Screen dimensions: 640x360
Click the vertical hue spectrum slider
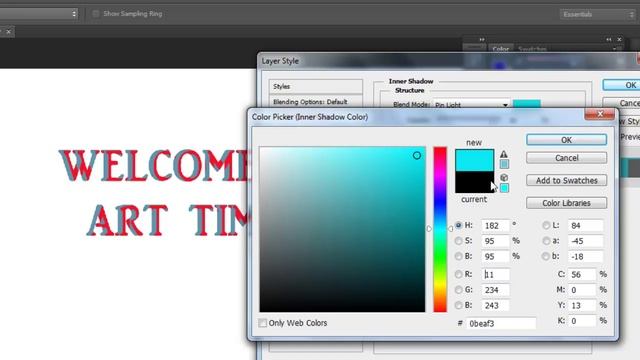point(440,229)
